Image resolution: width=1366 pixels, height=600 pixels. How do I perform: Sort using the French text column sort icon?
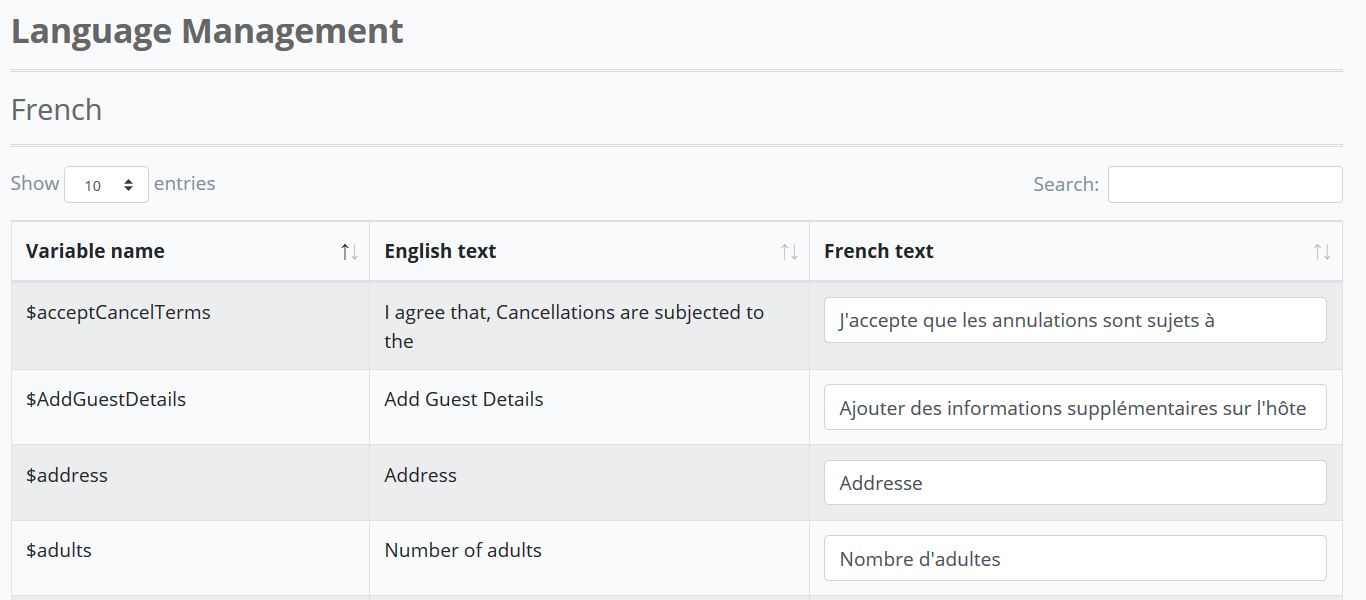1322,252
